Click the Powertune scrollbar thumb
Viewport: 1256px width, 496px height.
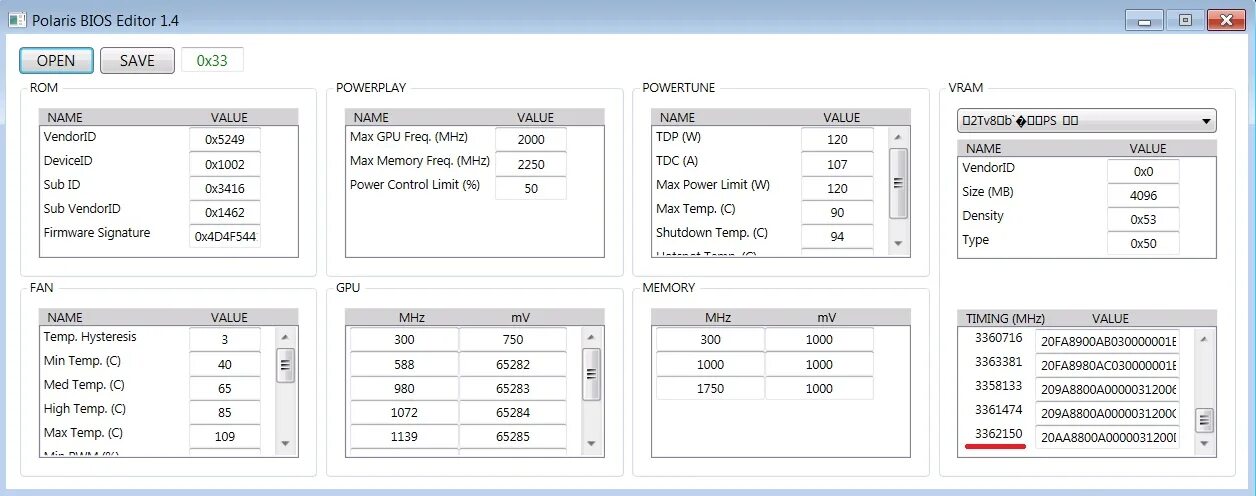[898, 183]
